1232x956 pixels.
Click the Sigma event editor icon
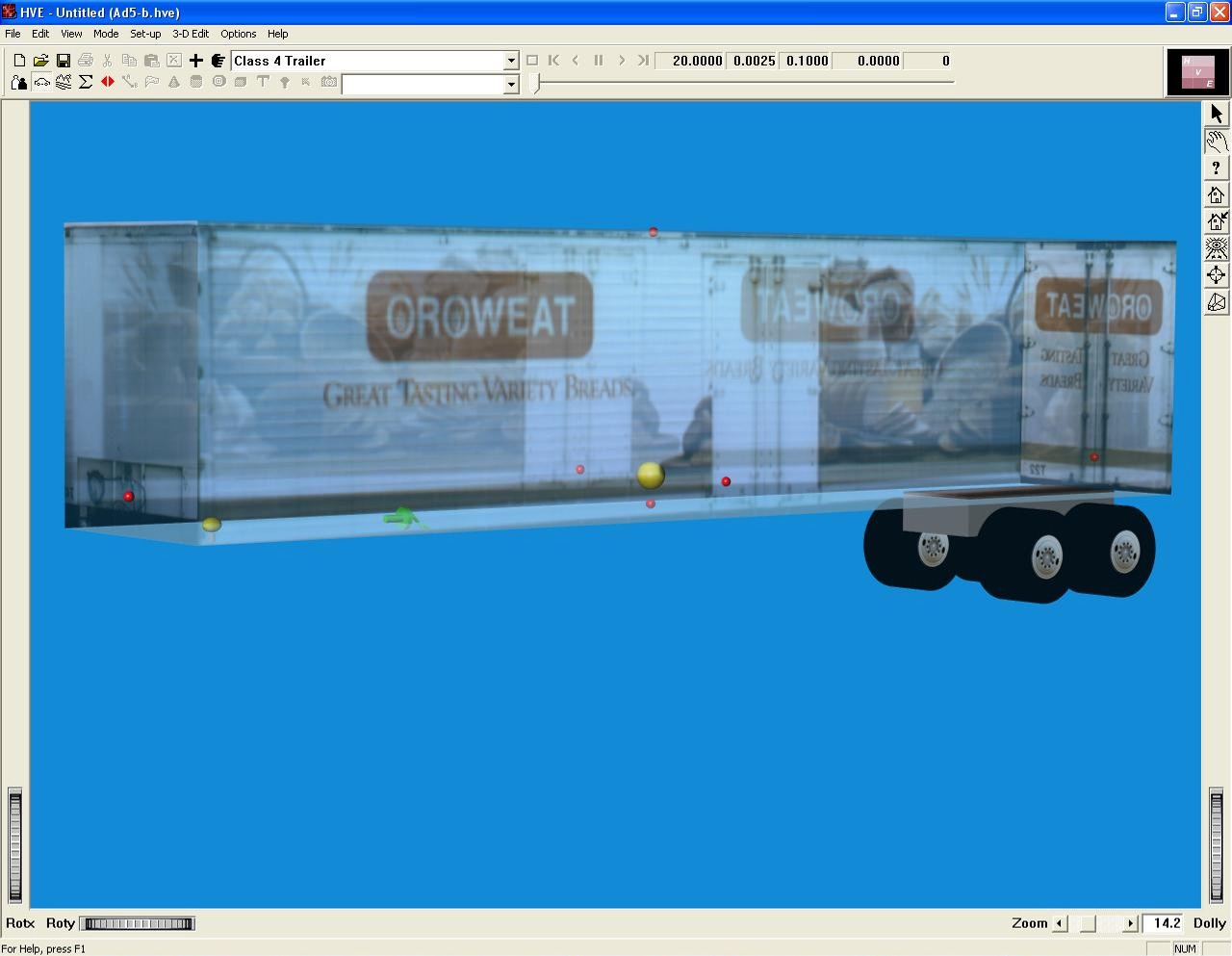pyautogui.click(x=86, y=83)
